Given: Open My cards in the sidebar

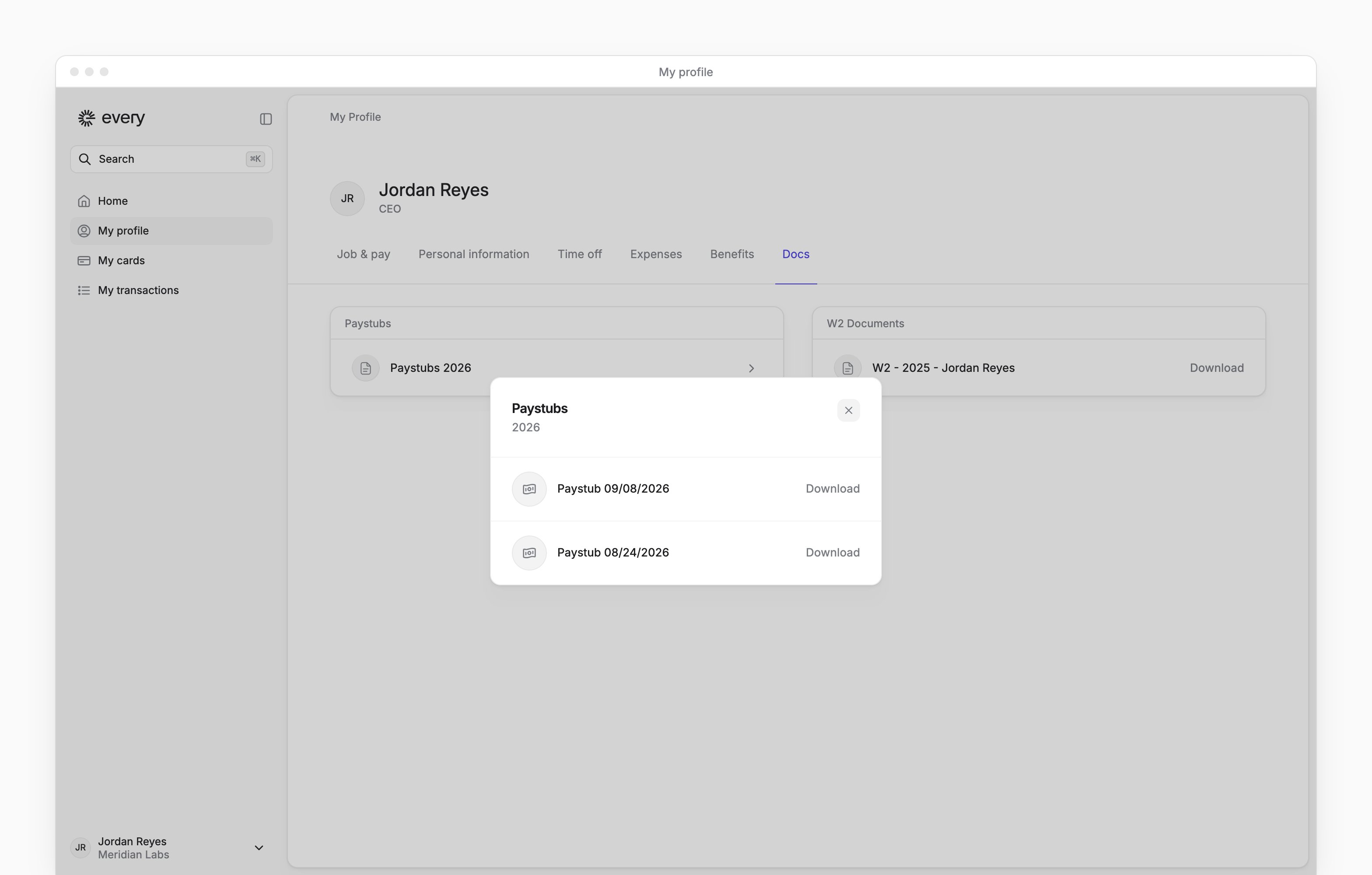Looking at the screenshot, I should 171,260.
